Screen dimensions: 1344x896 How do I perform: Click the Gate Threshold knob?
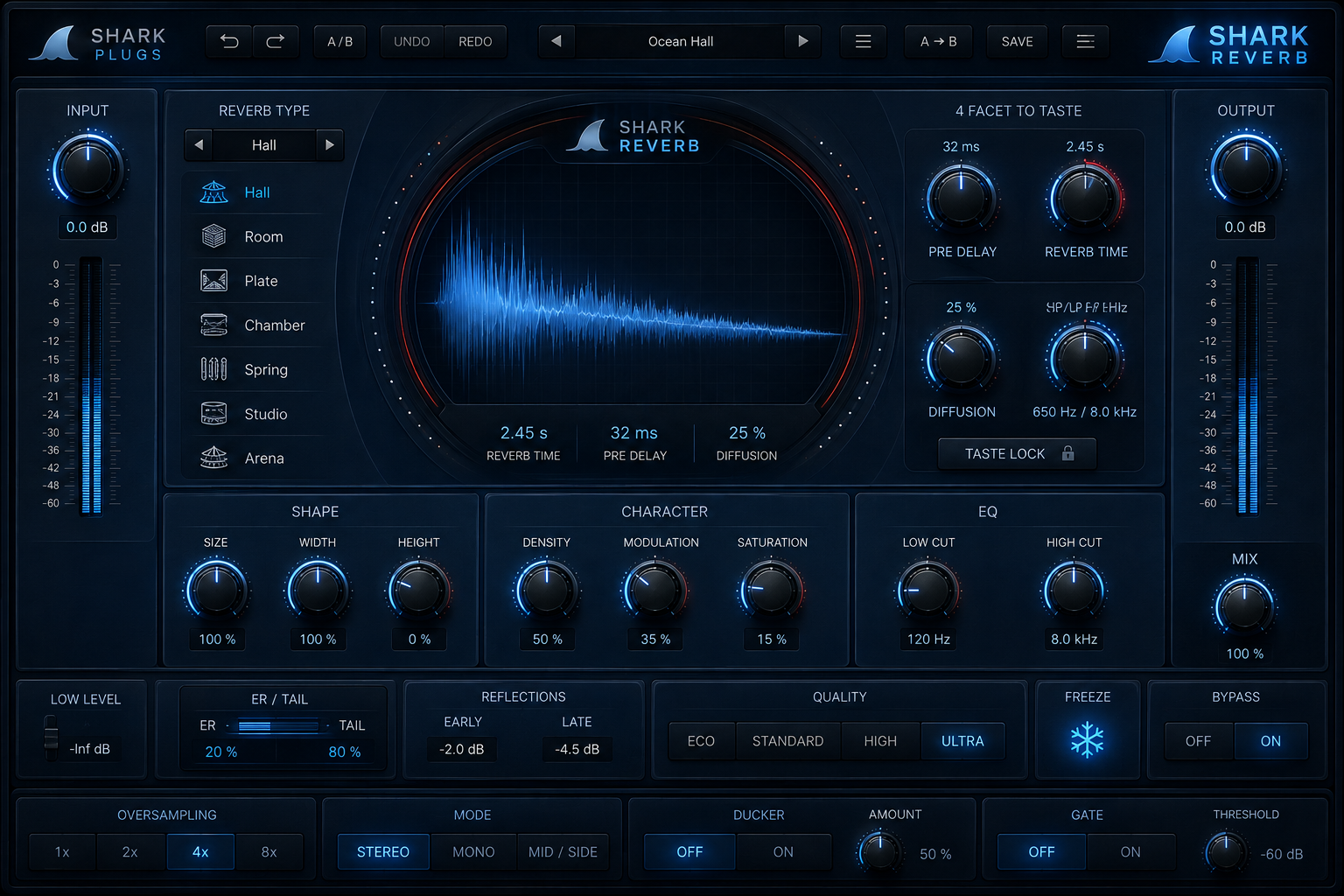[x=1226, y=852]
